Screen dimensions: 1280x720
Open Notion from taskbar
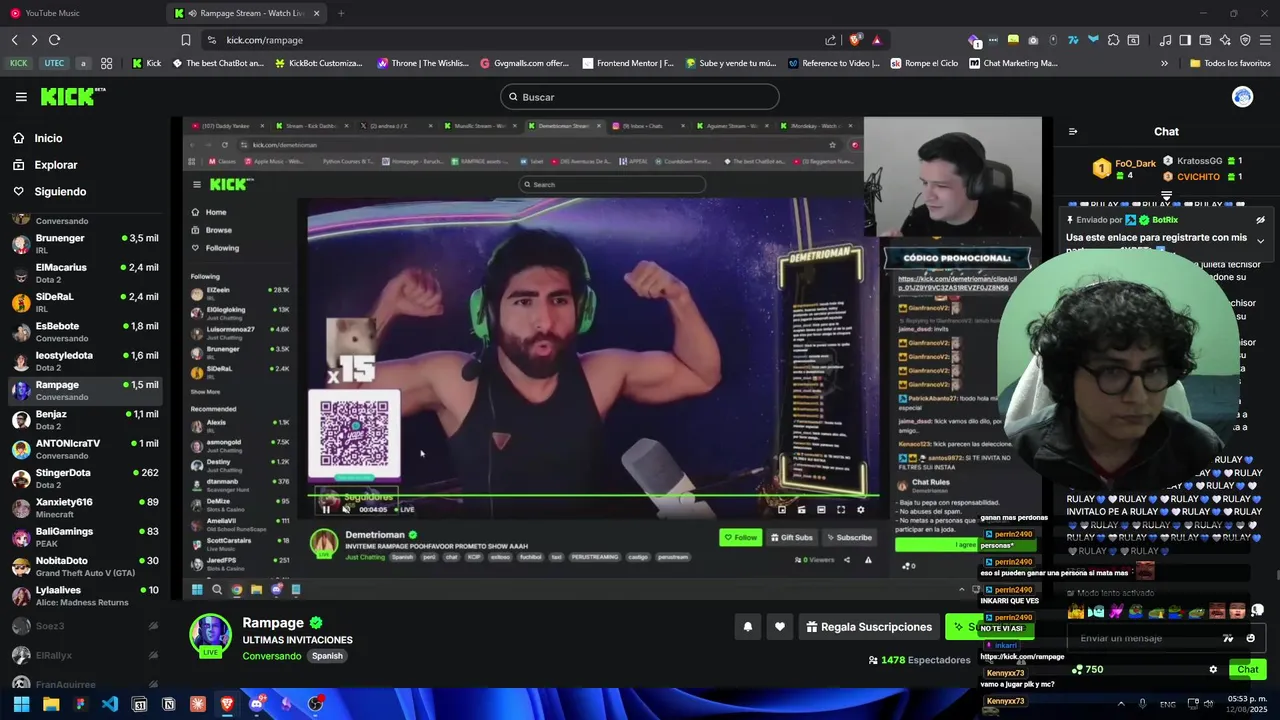tap(168, 704)
